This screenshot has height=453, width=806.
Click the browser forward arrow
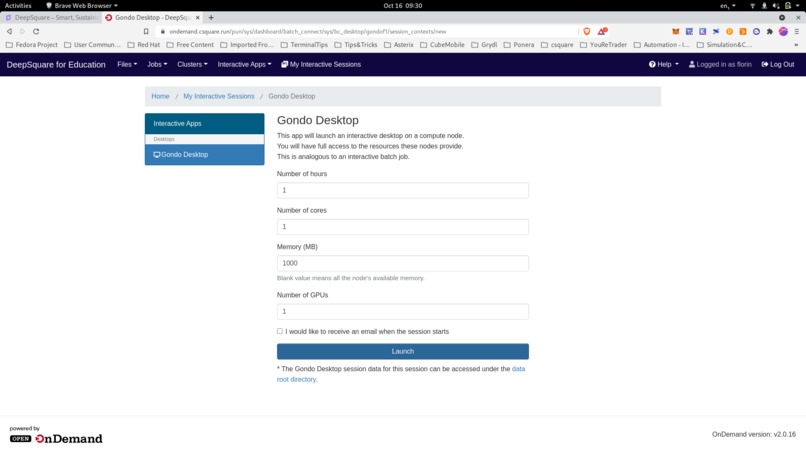point(23,31)
